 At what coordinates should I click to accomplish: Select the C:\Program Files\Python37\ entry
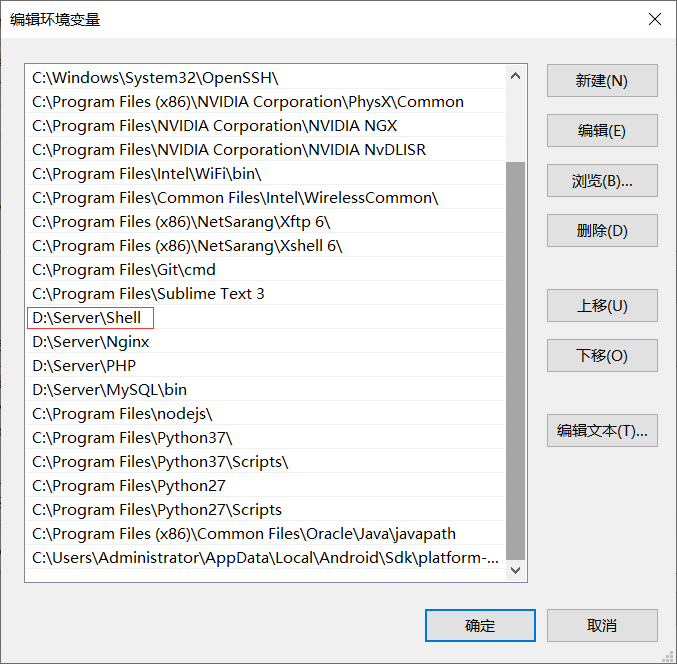point(265,438)
